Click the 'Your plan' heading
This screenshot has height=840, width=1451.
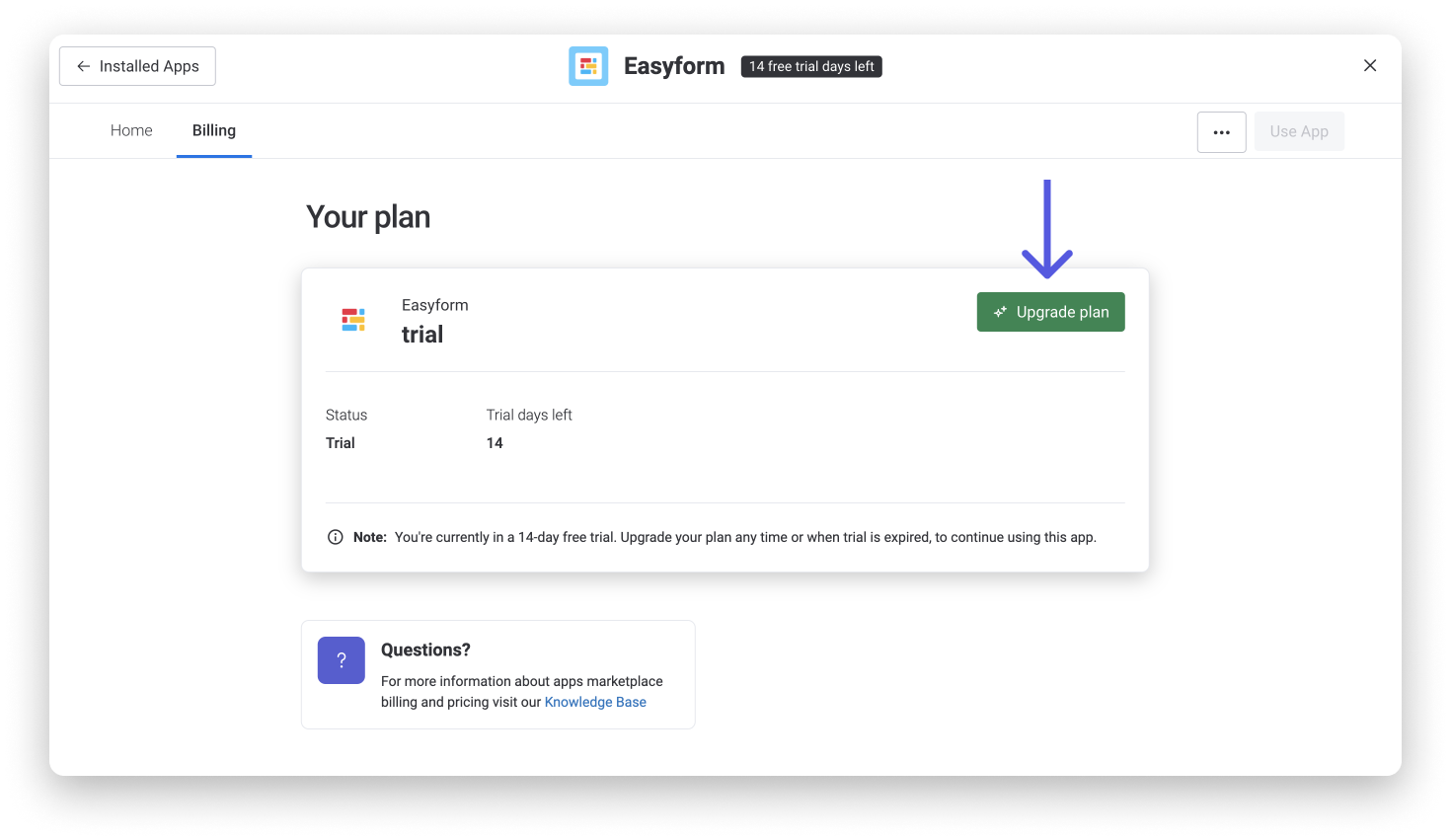coord(368,217)
